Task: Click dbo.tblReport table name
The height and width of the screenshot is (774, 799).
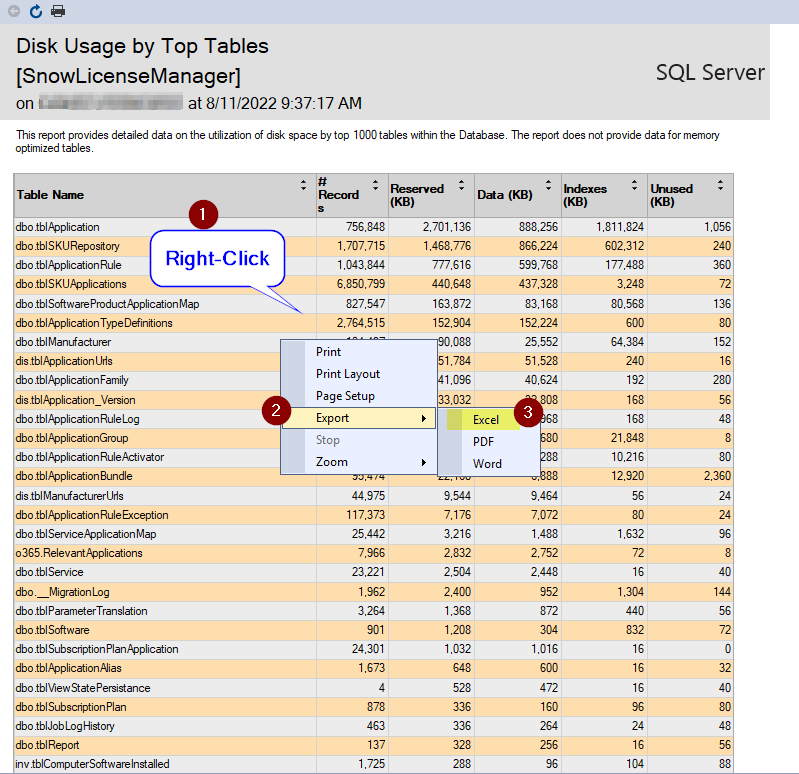Action: 47,745
